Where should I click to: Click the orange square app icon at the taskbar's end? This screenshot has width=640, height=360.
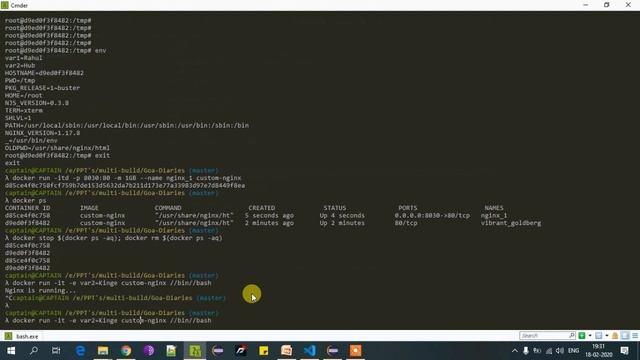pos(356,351)
